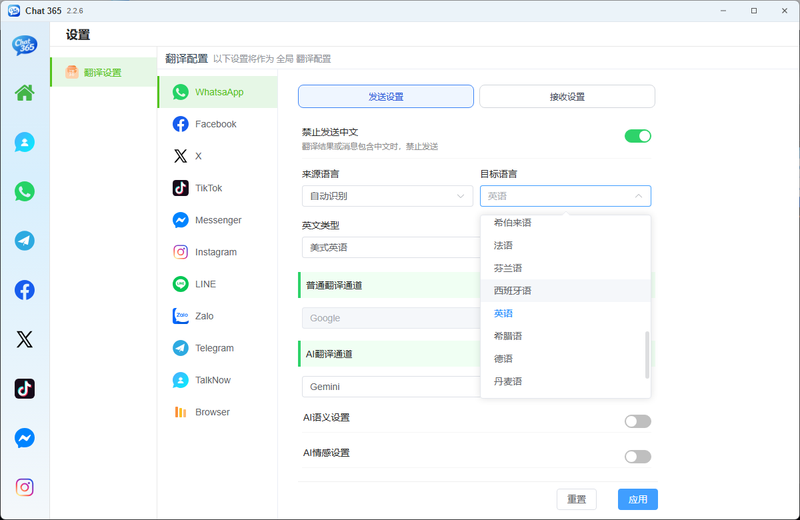
Task: Select TalkNow in platform list
Action: [x=218, y=380]
